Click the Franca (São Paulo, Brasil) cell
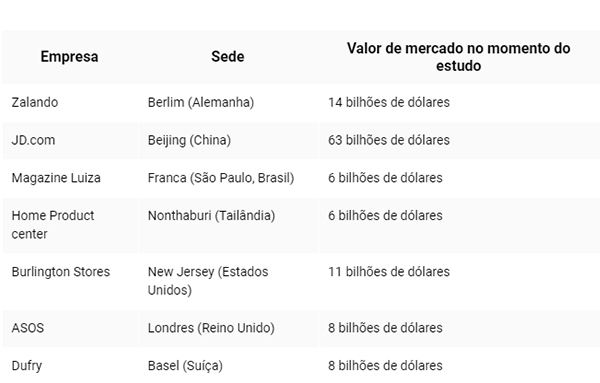This screenshot has width=600, height=383. [x=228, y=178]
